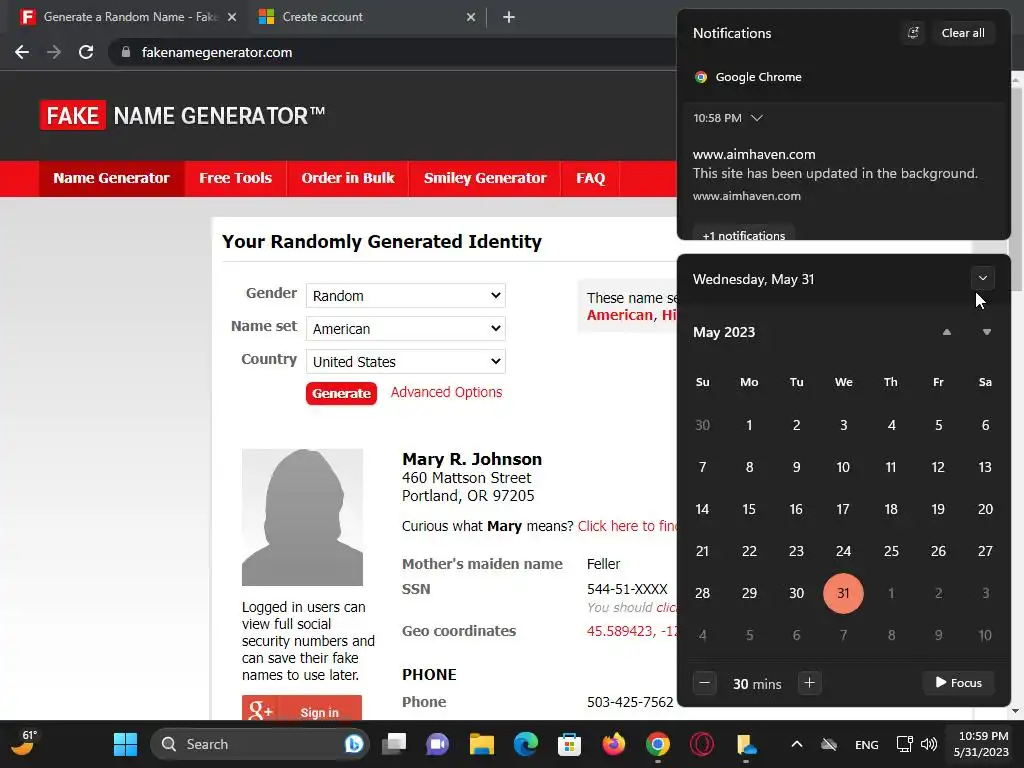1024x768 pixels.
Task: Go forward with the browser arrow
Action: coord(54,52)
